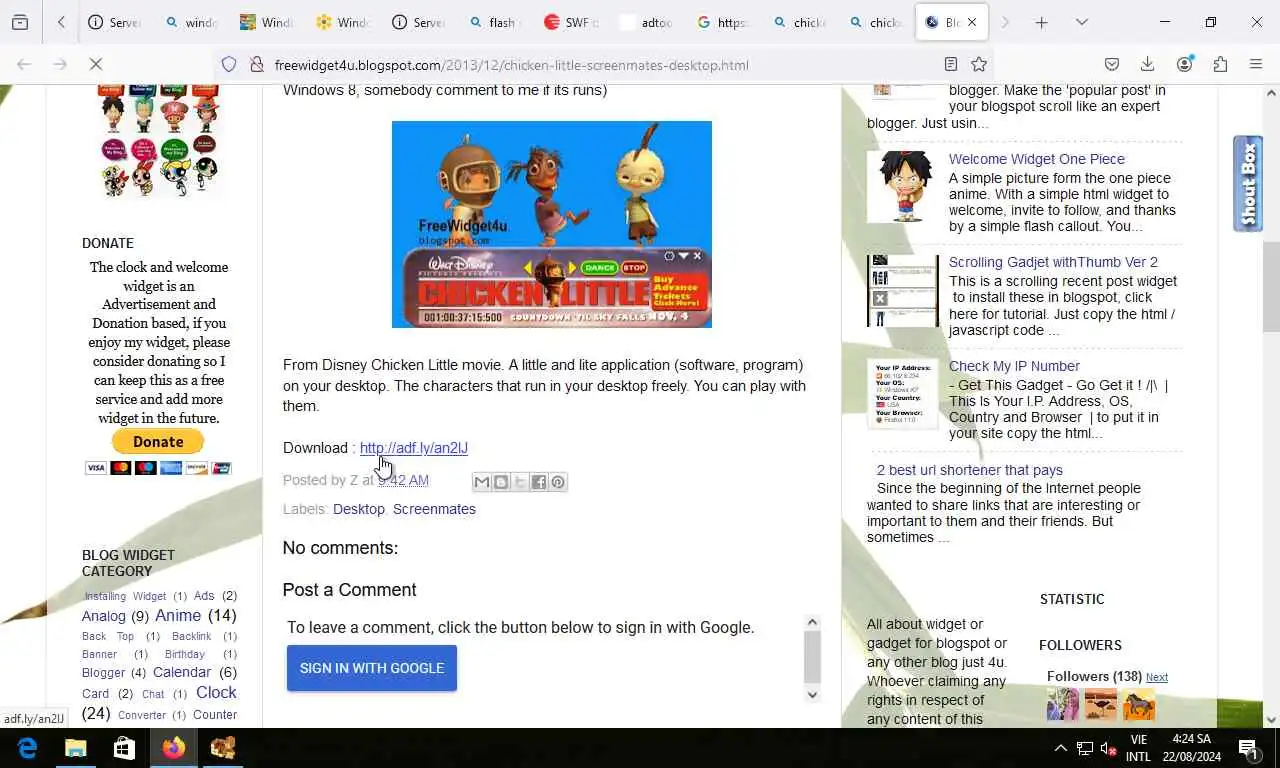Open the Backlink category link
The image size is (1280, 768).
pyautogui.click(x=191, y=636)
